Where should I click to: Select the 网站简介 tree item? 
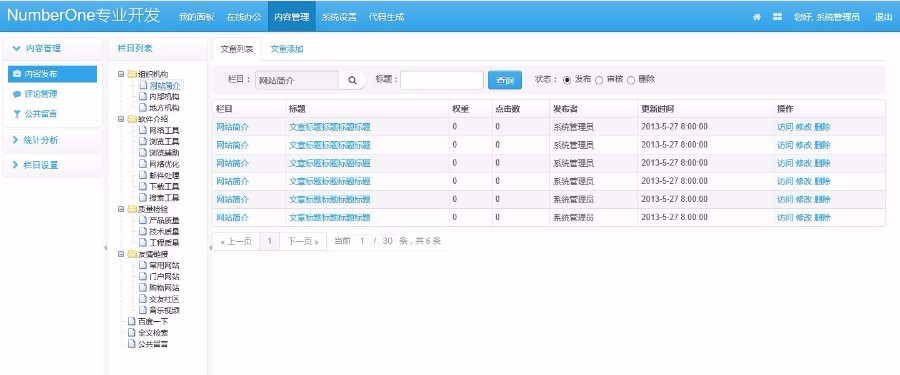coord(164,85)
